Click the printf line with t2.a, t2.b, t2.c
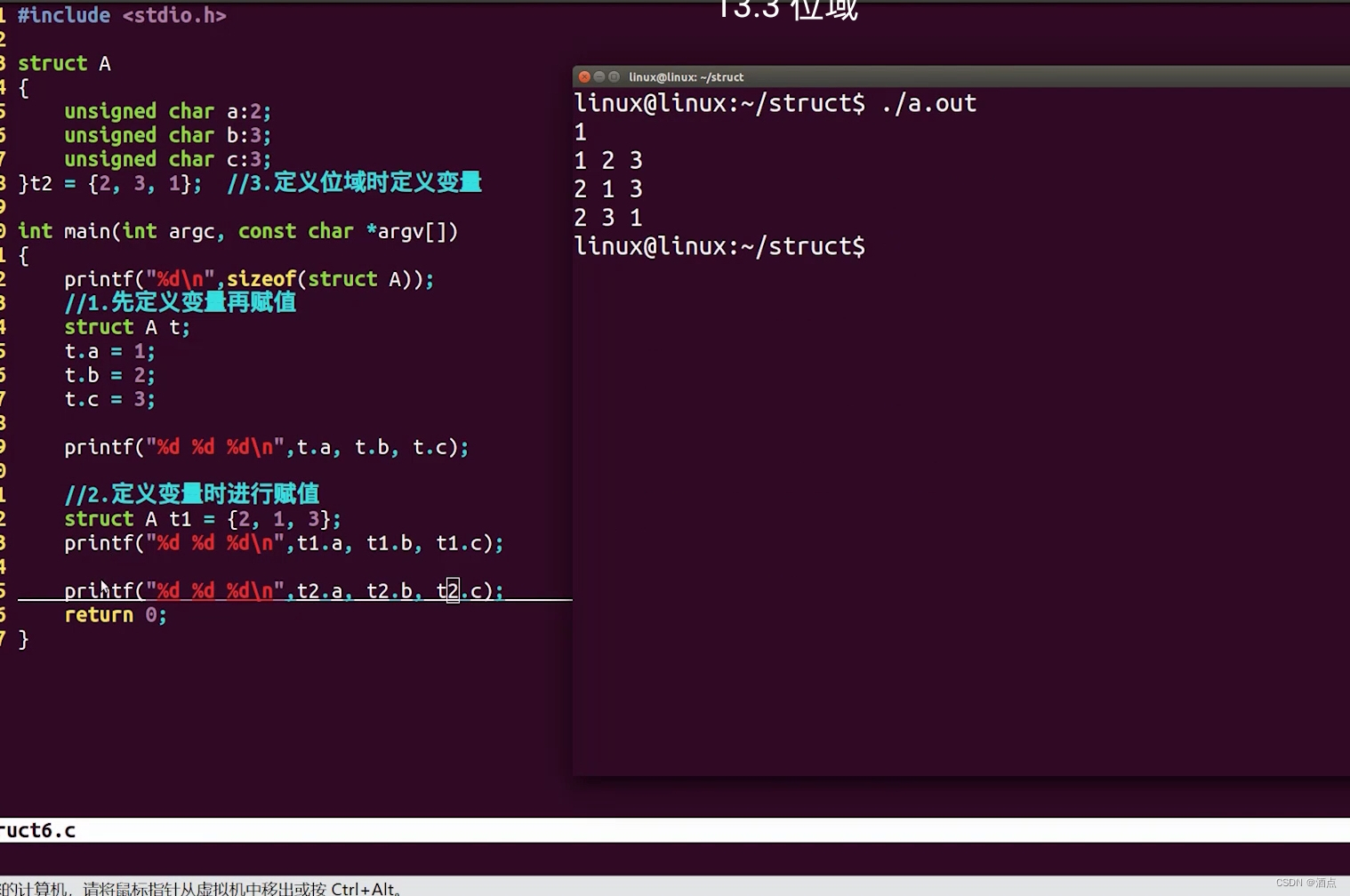The image size is (1350, 896). [284, 591]
